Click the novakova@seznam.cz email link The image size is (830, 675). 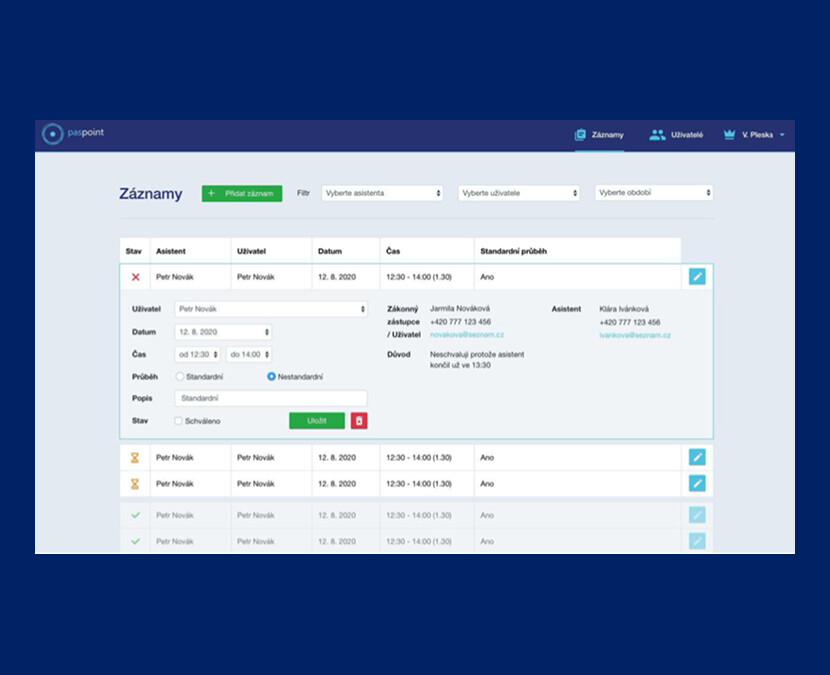click(466, 335)
